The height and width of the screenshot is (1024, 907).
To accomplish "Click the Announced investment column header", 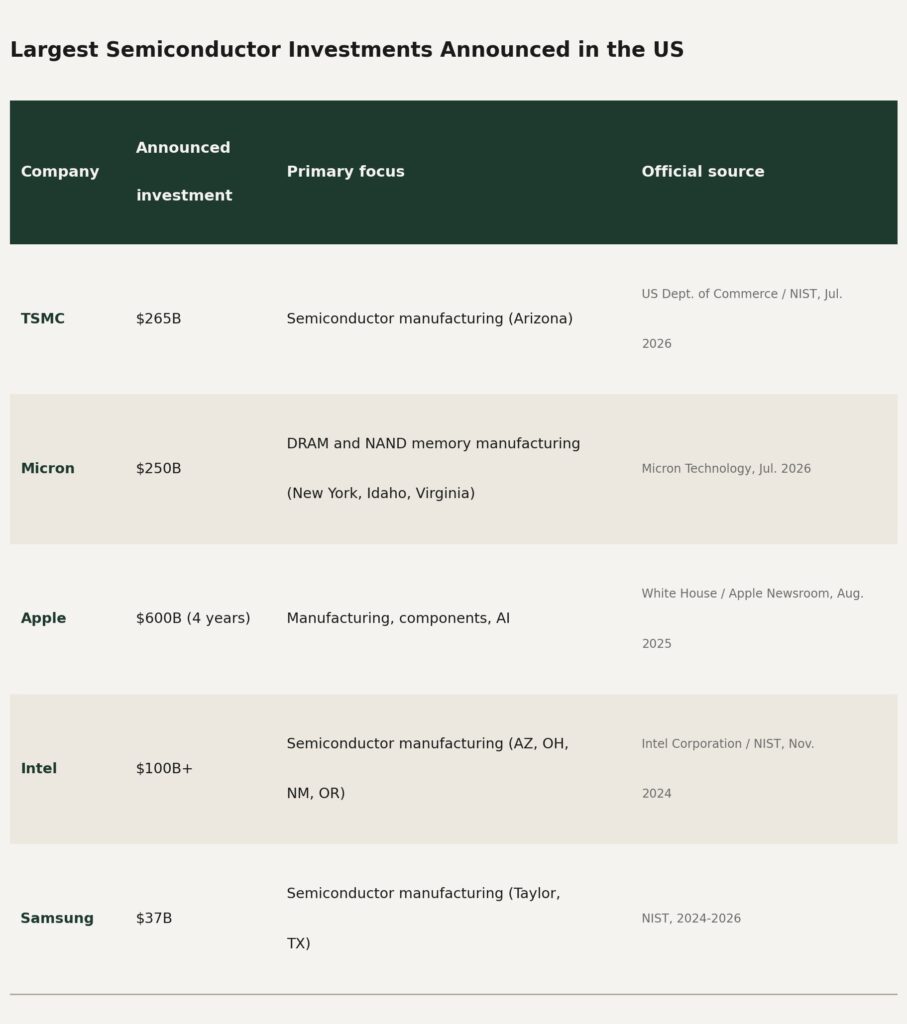I will point(184,172).
